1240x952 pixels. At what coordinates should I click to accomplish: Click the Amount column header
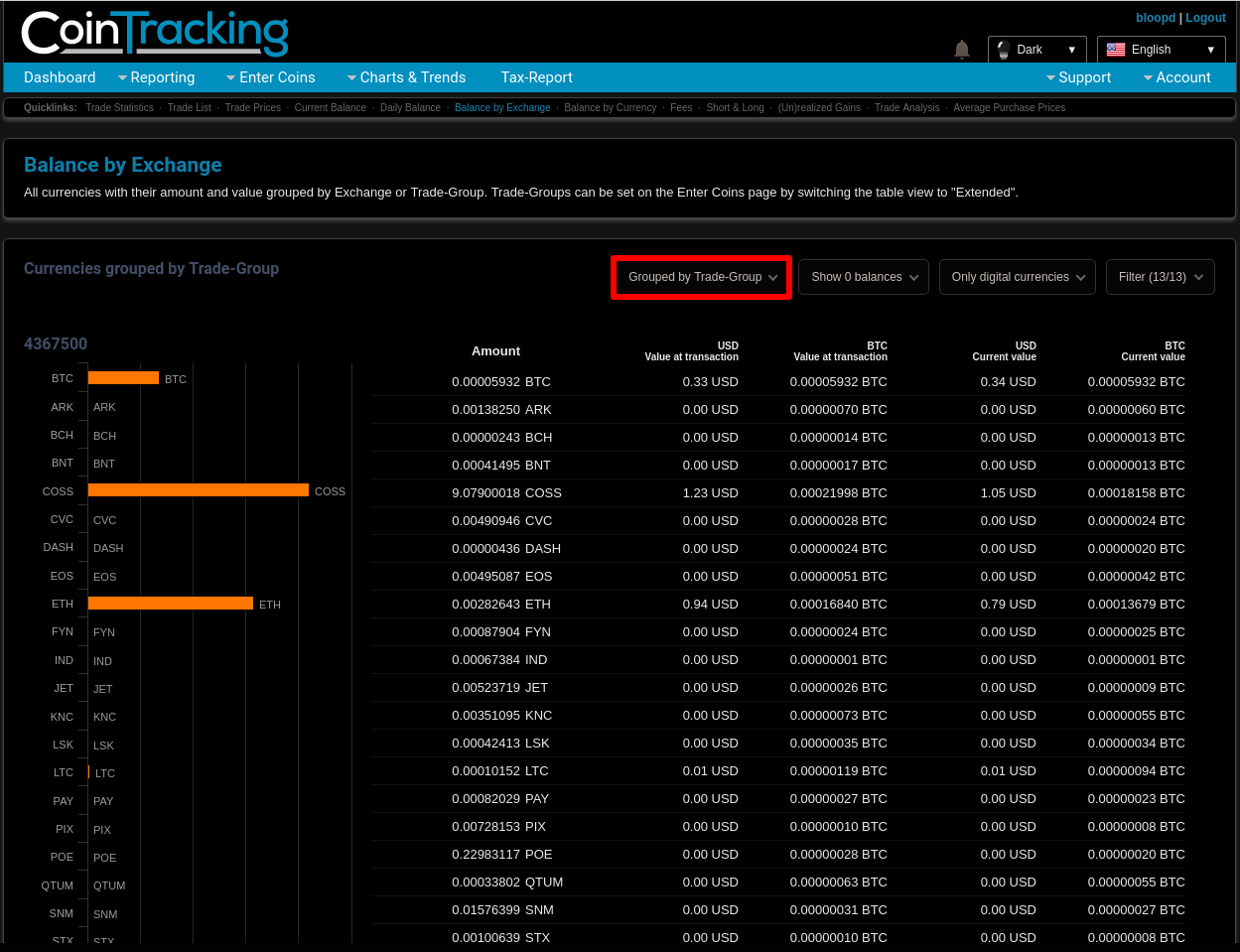[x=496, y=351]
